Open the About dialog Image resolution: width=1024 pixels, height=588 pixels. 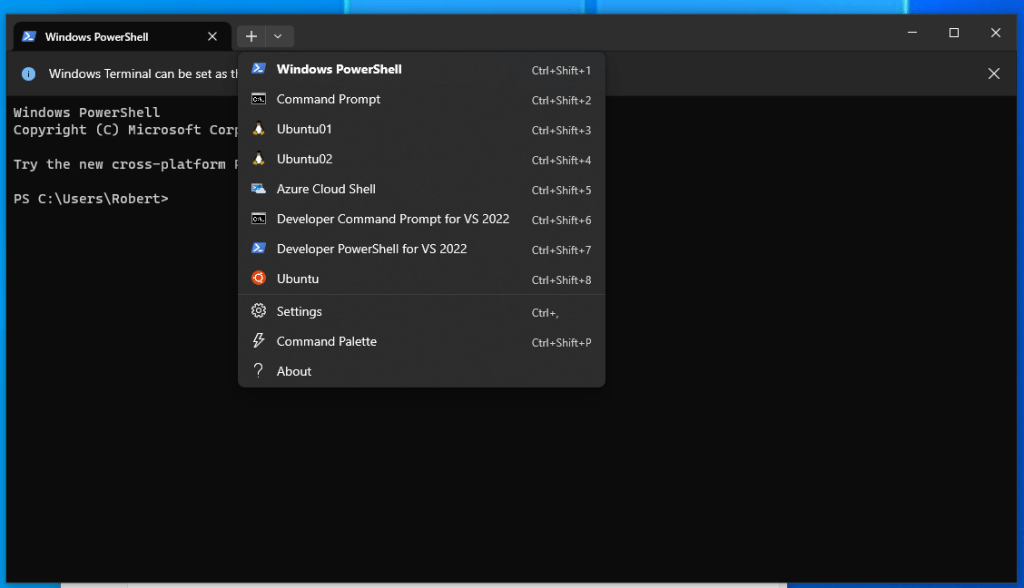coord(294,371)
